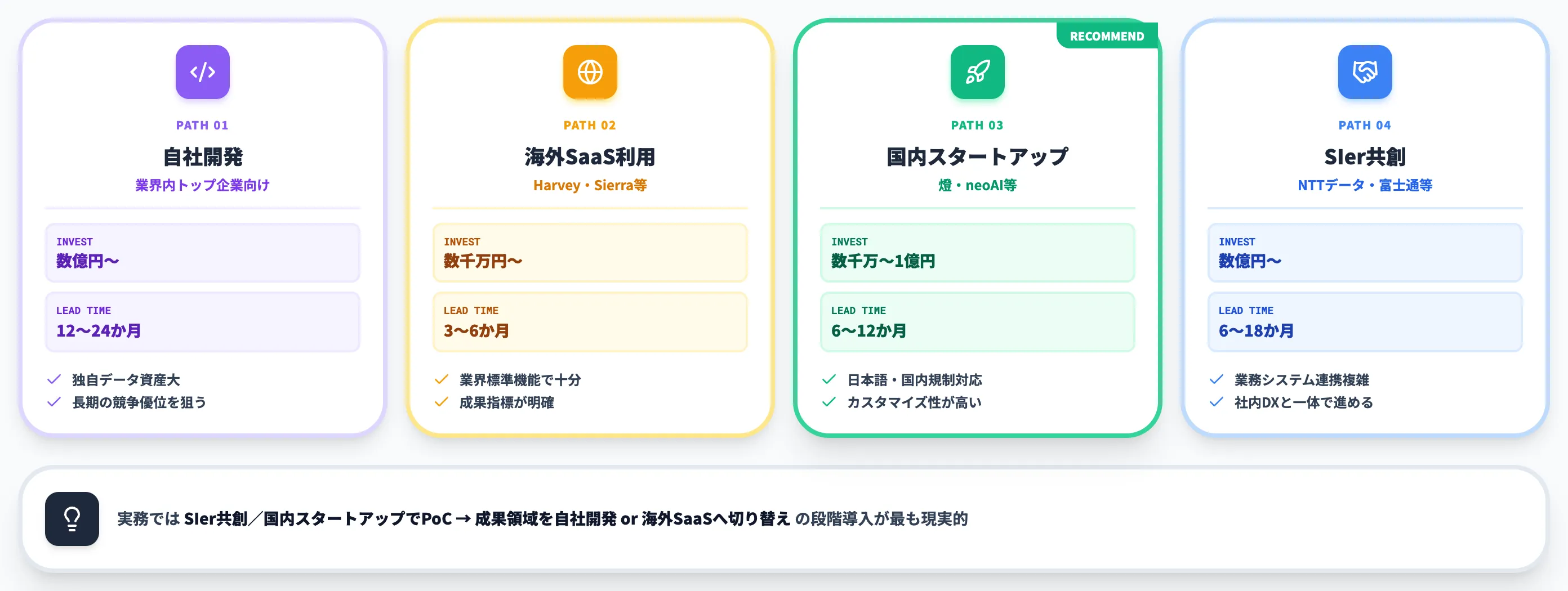Click the subtitle NTTデータ・富士通等

coord(1365,185)
